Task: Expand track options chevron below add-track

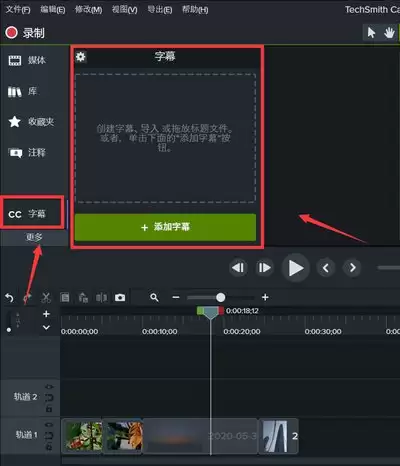Action: coord(46,327)
